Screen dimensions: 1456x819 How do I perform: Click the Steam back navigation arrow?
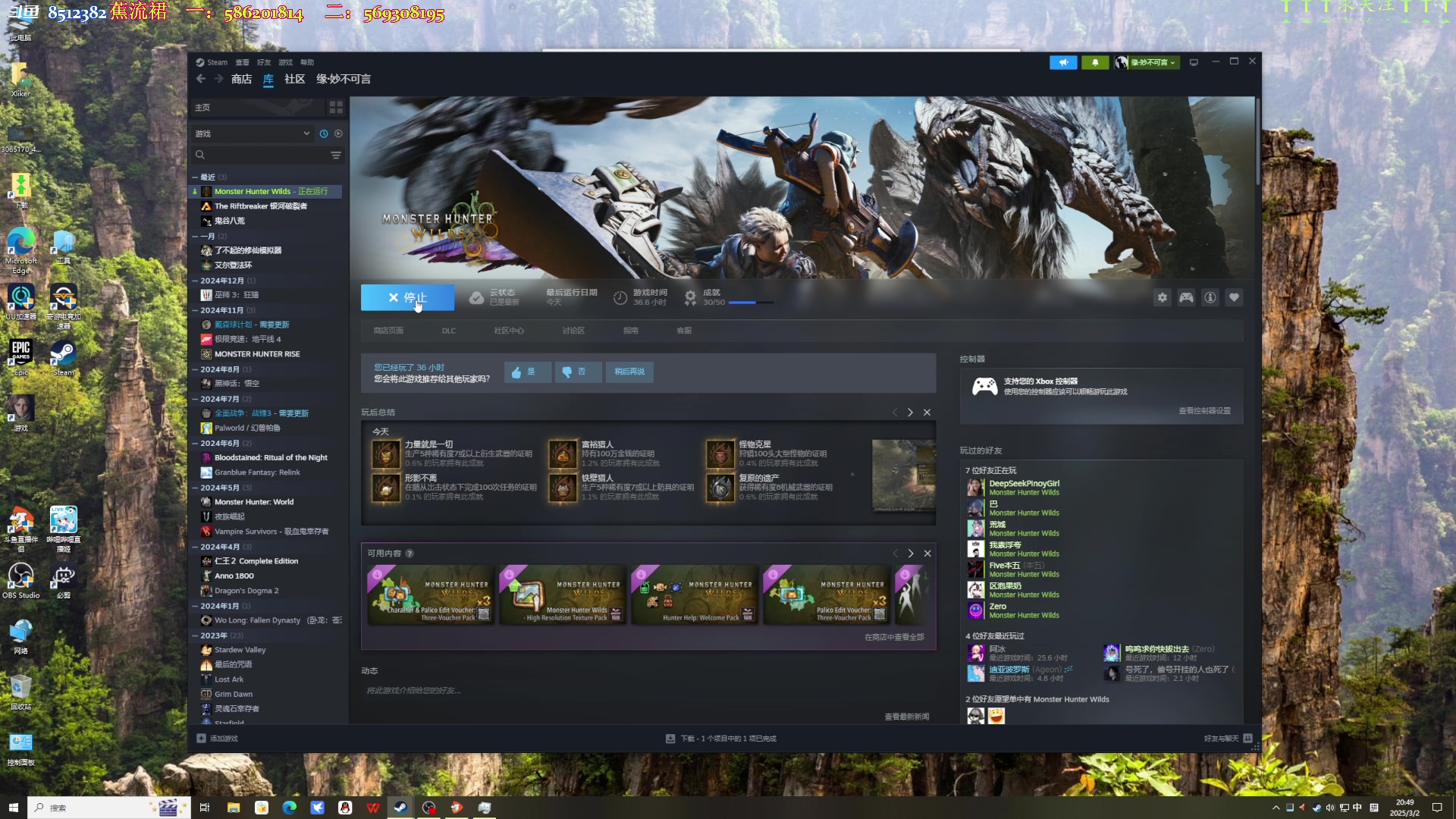click(201, 79)
